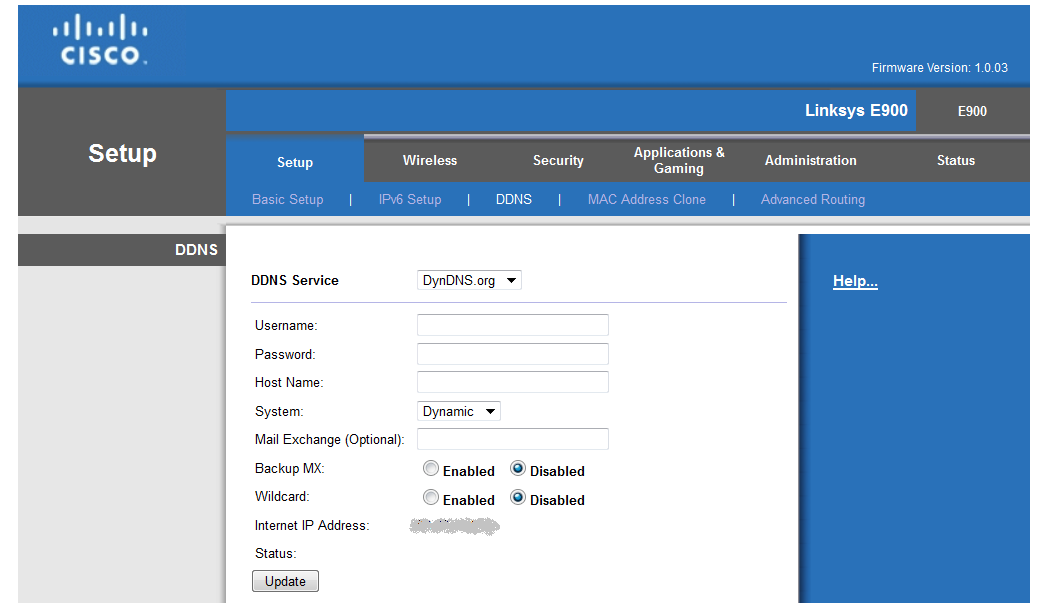Set Wildcard to Disabled
This screenshot has height=603, width=1050.
pyautogui.click(x=518, y=497)
